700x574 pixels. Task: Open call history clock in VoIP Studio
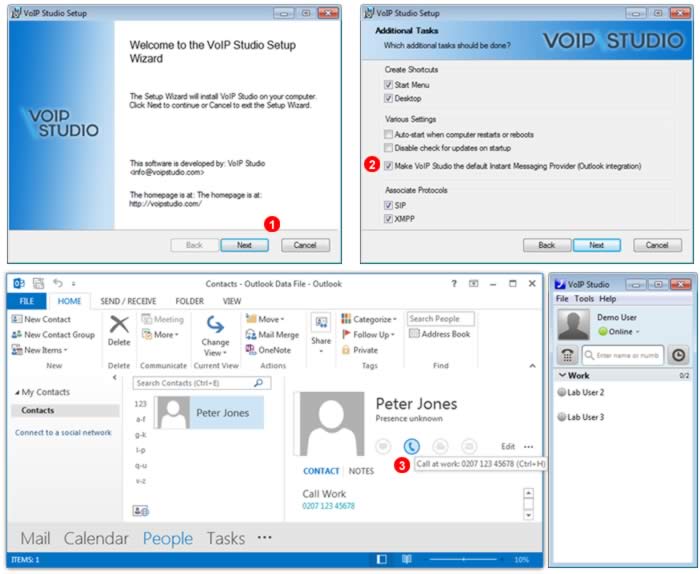[x=678, y=355]
